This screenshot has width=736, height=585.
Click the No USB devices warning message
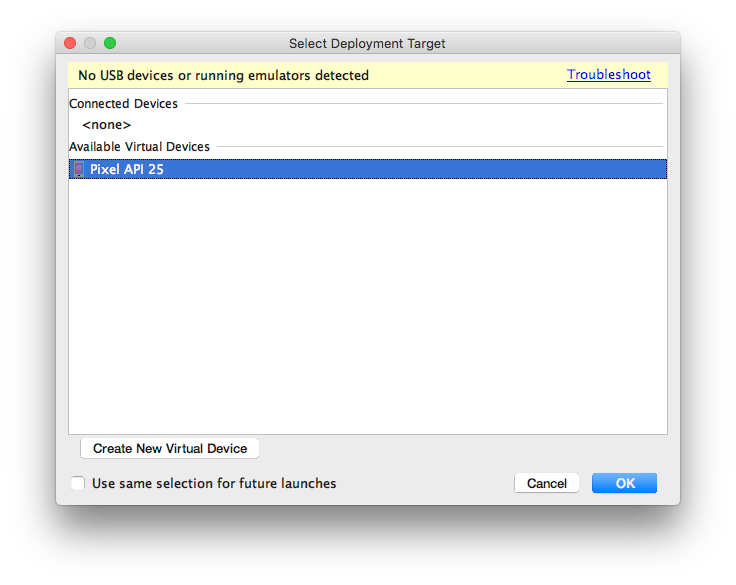(223, 75)
